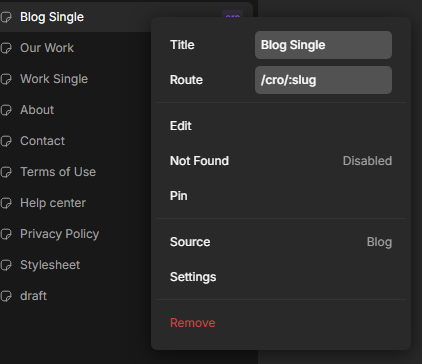Open the Our Work page
Viewport: 422px width, 364px height.
[47, 48]
